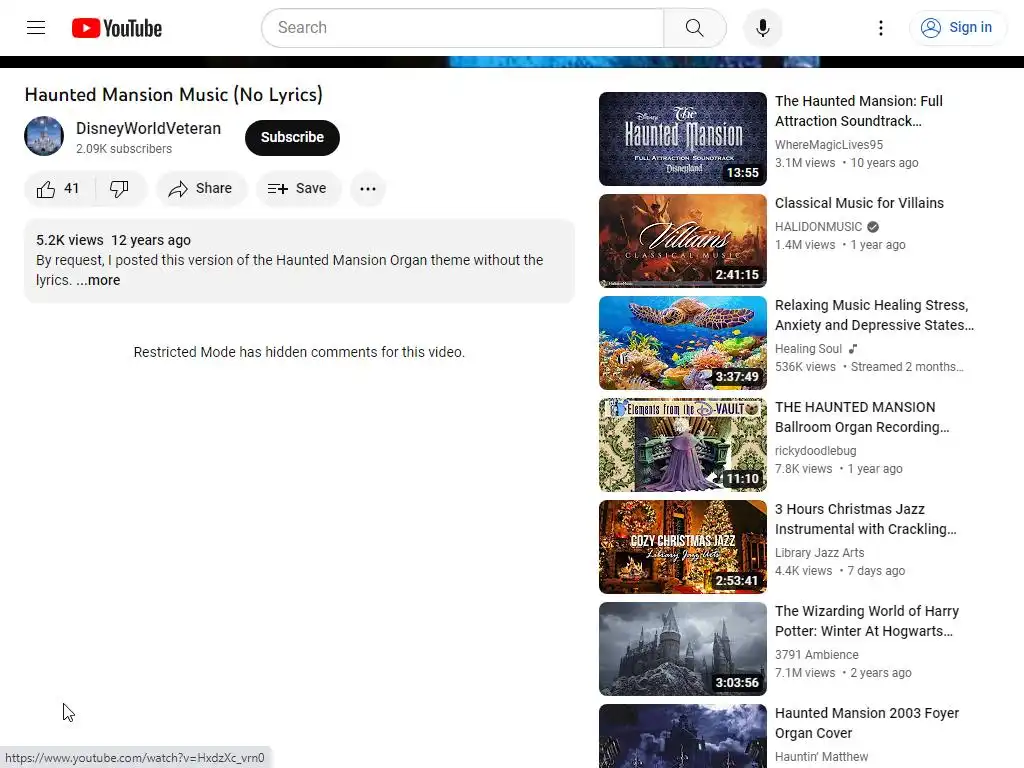The image size is (1024, 768).
Task: Open Hauntin' Matthew channel name
Action: coord(822,757)
